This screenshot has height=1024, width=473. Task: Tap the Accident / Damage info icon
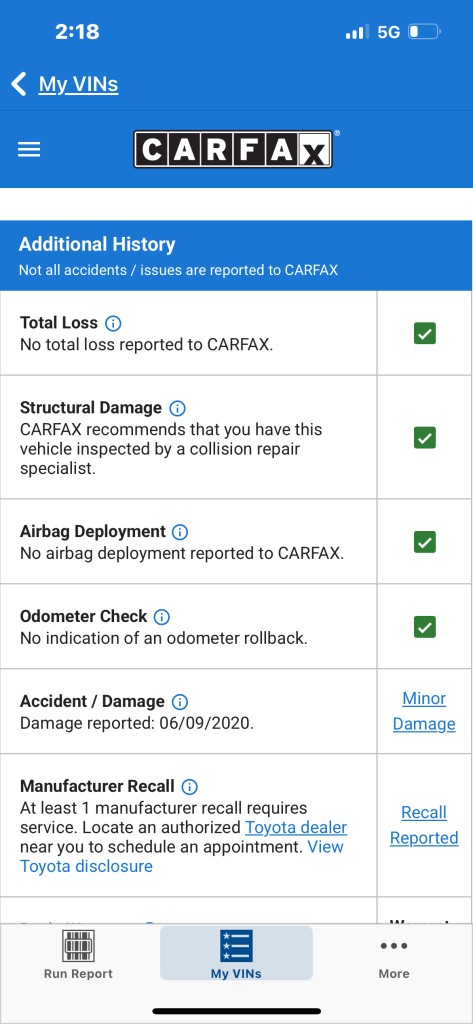tap(180, 702)
